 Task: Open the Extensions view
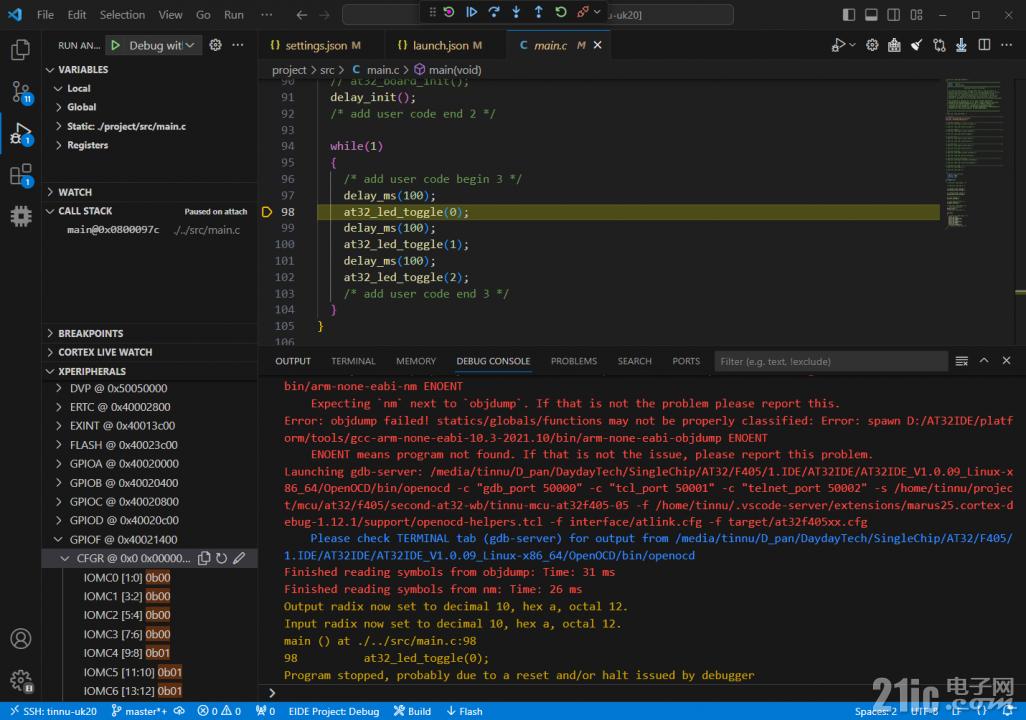[20, 175]
